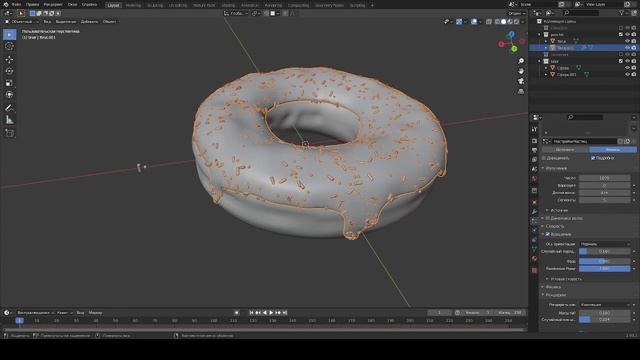The width and height of the screenshot is (640, 360).
Task: Jump to the last frame
Action: point(285,313)
